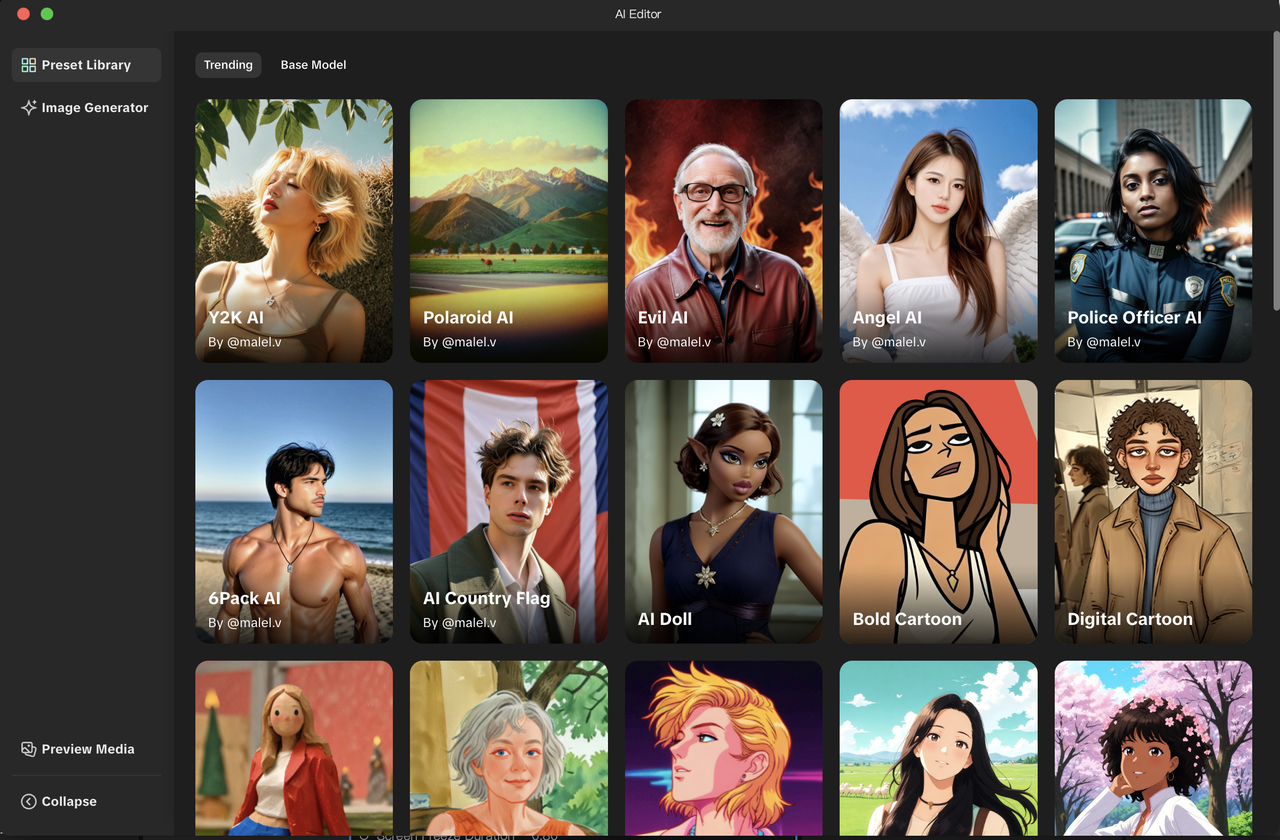Click the Preview Media icon
Viewport: 1280px width, 840px height.
pos(28,749)
